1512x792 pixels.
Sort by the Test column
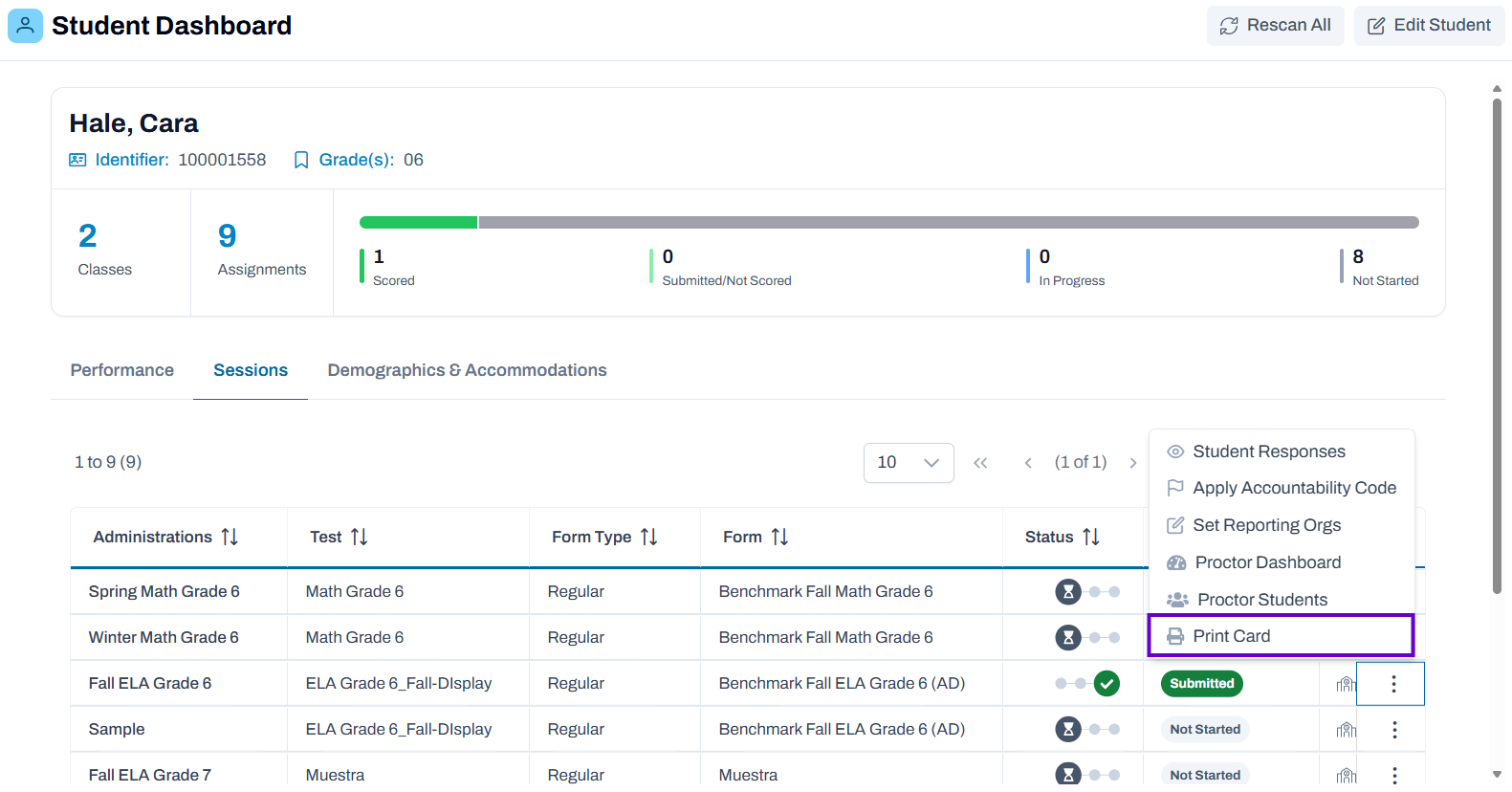[x=360, y=538]
